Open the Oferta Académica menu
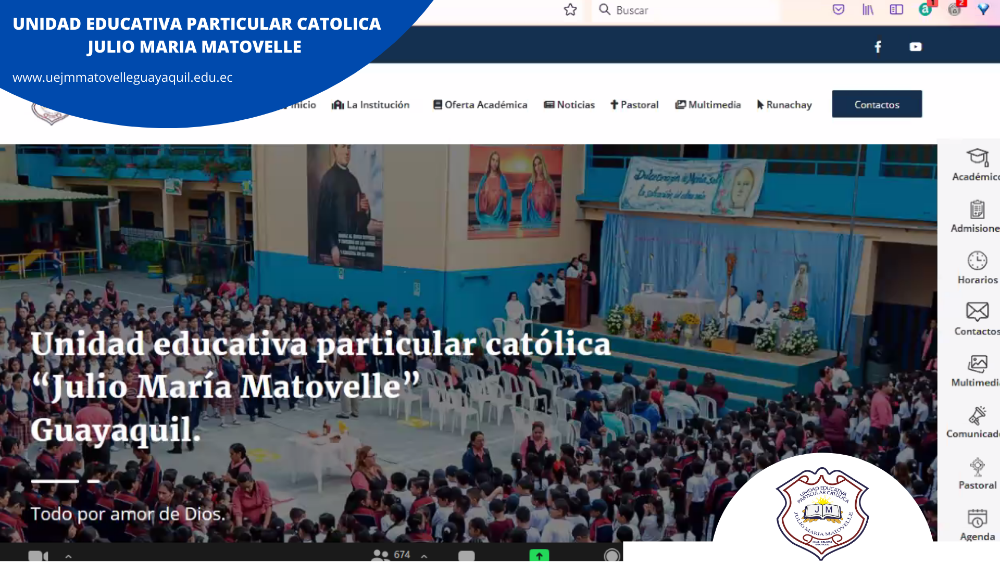Screen dimensions: 1000x562 coord(480,105)
